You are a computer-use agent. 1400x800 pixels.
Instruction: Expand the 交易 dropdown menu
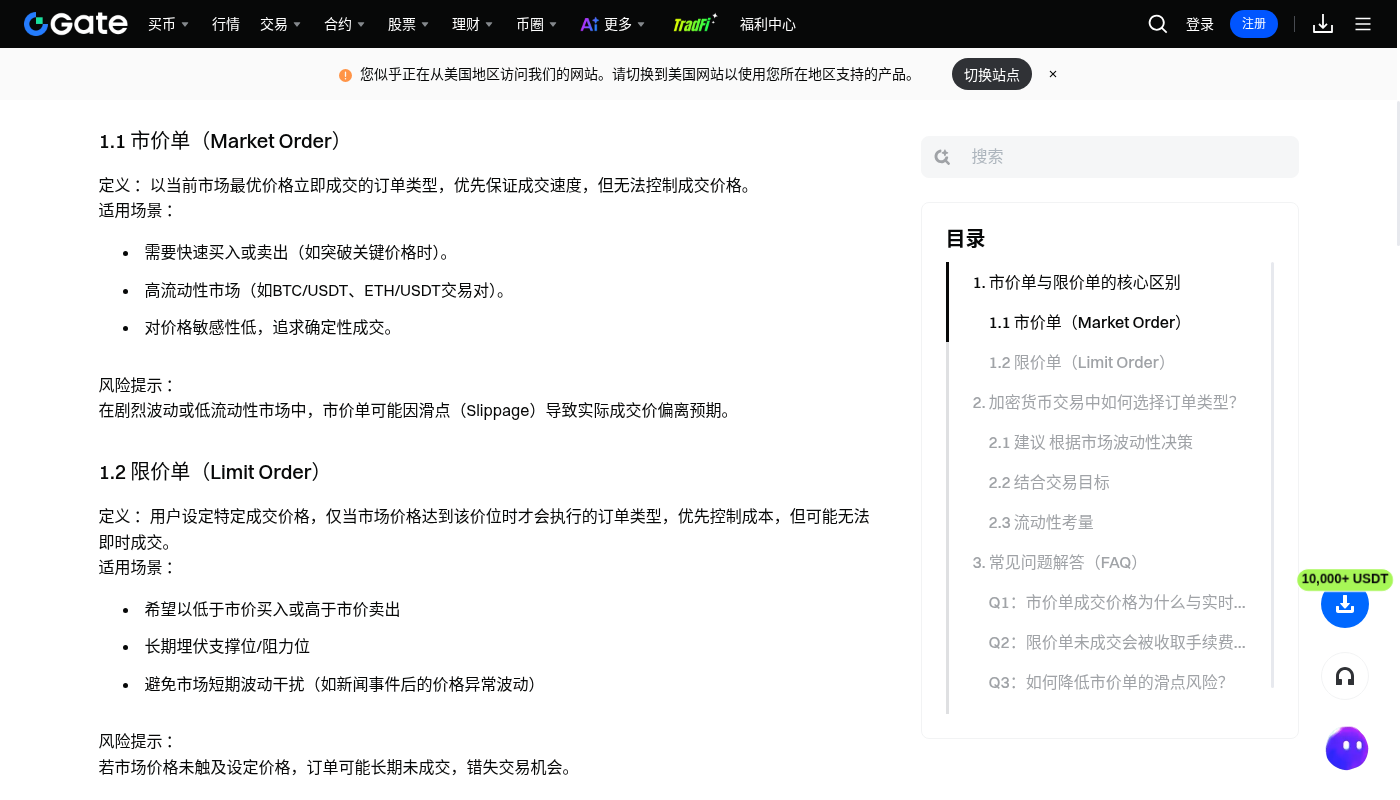(x=280, y=24)
